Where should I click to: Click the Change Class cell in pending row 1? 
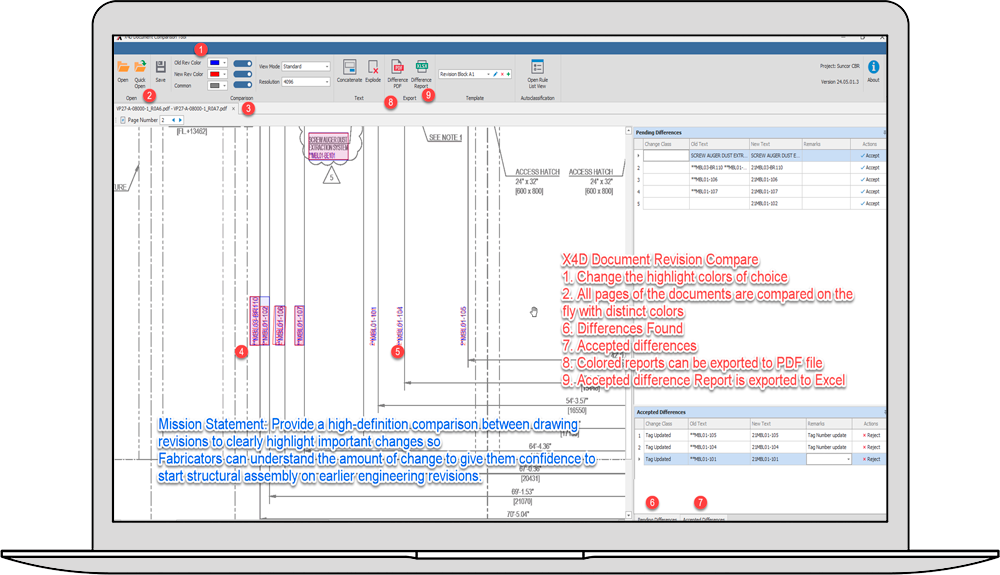[666, 156]
